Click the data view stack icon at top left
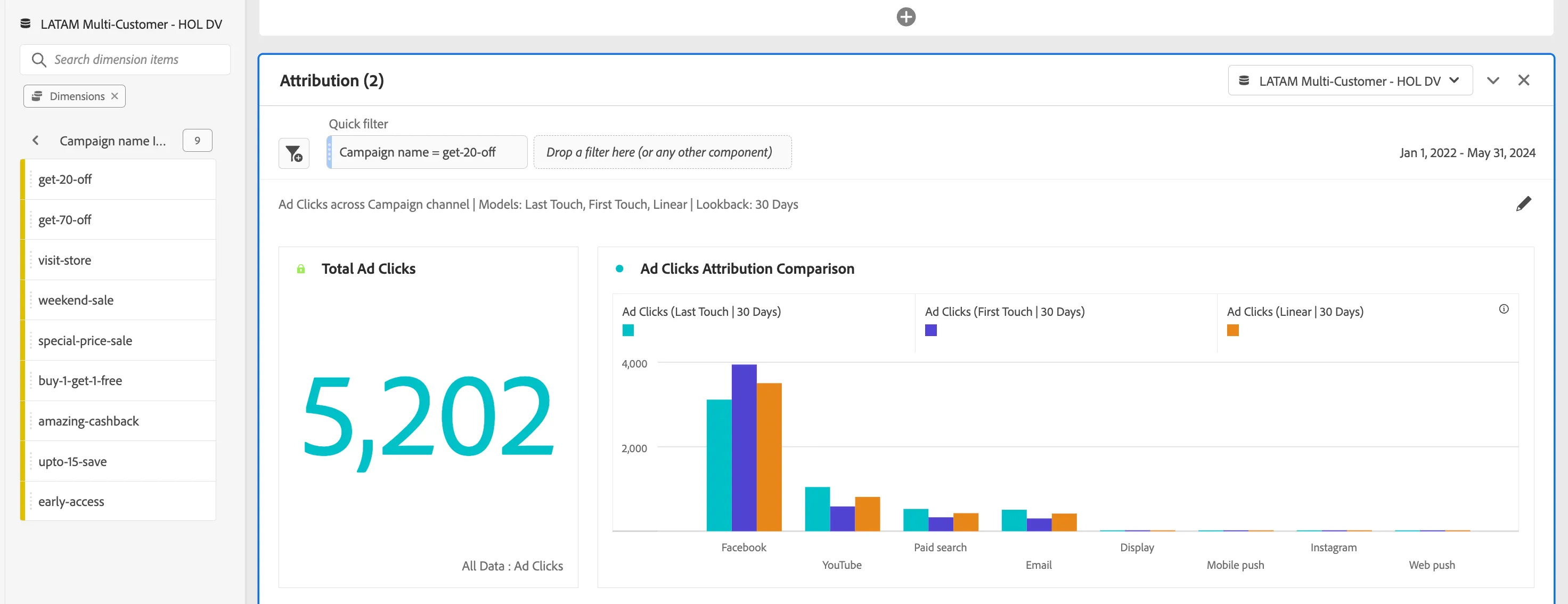The height and width of the screenshot is (604, 1568). 26,24
